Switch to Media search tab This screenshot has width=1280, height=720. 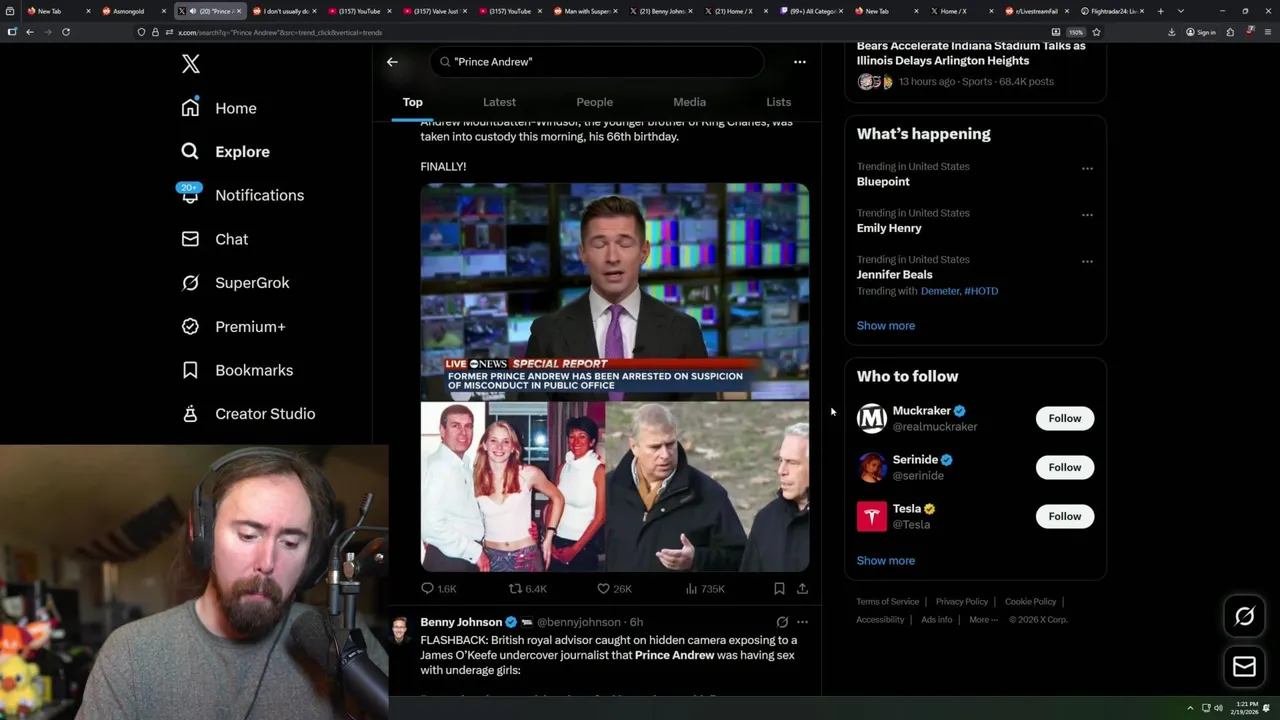(689, 102)
